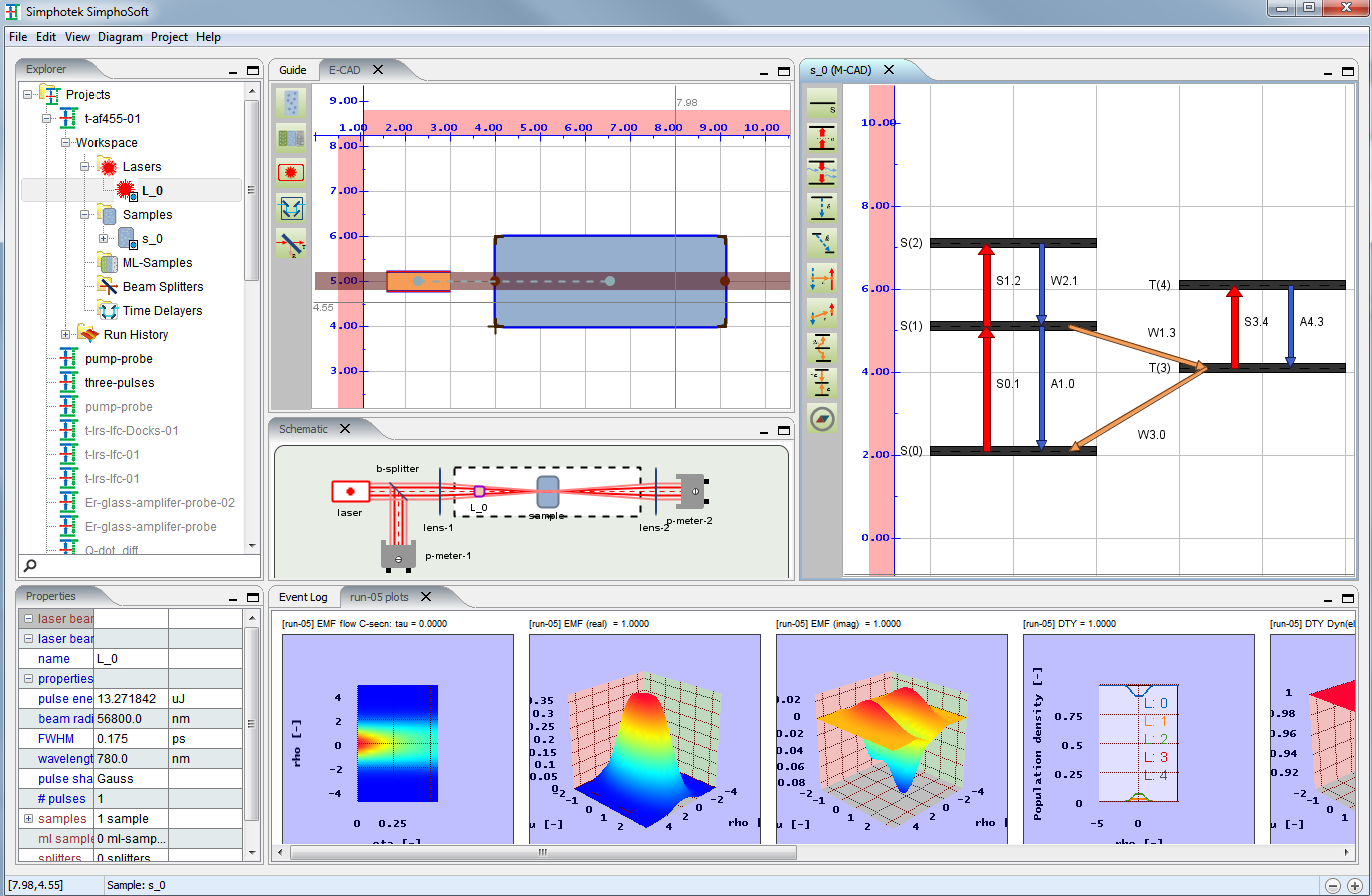The height and width of the screenshot is (896, 1372).
Task: Collapse the Lasers tree node
Action: pos(85,167)
